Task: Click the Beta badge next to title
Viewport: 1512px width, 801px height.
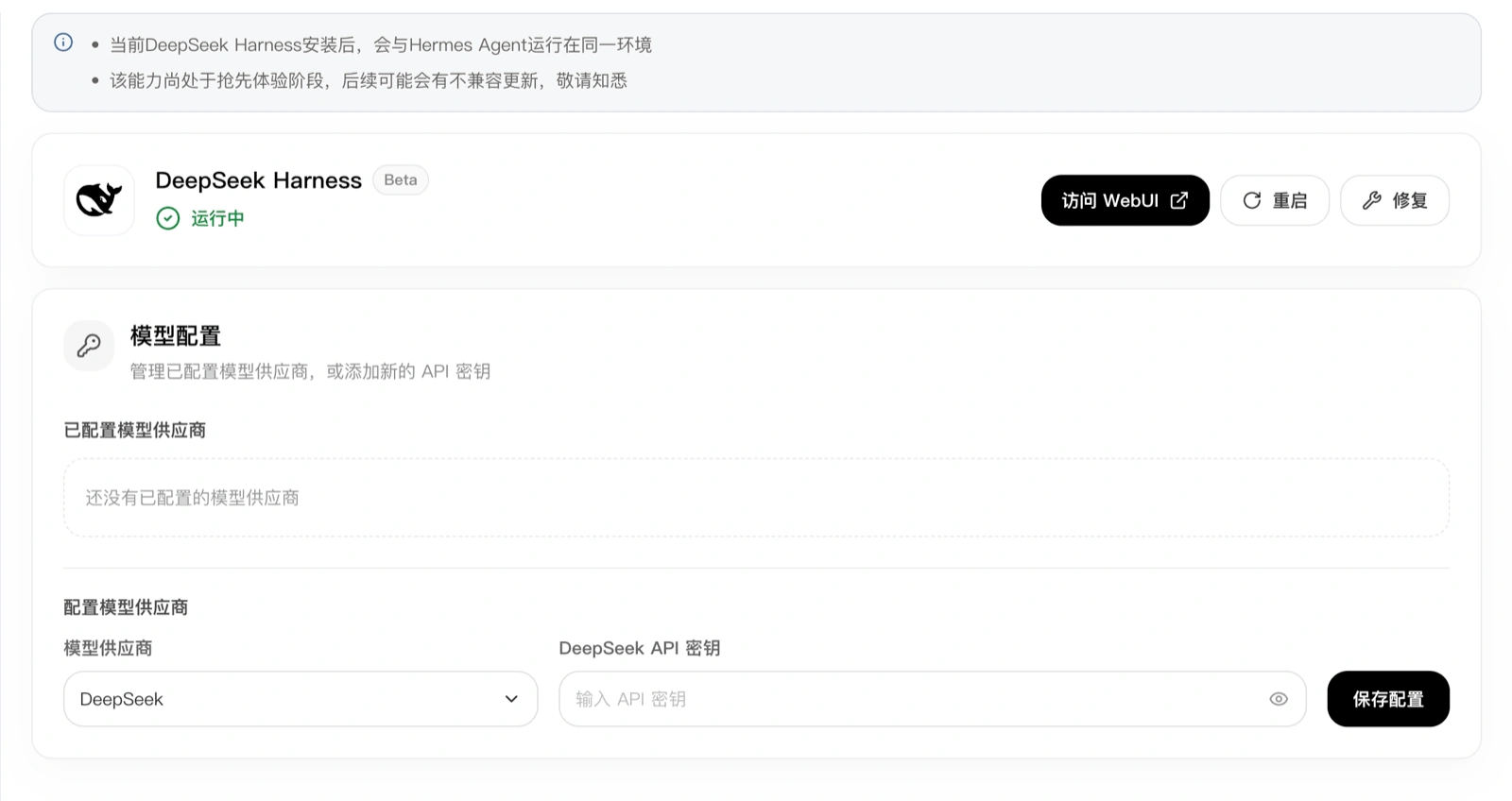Action: click(401, 179)
